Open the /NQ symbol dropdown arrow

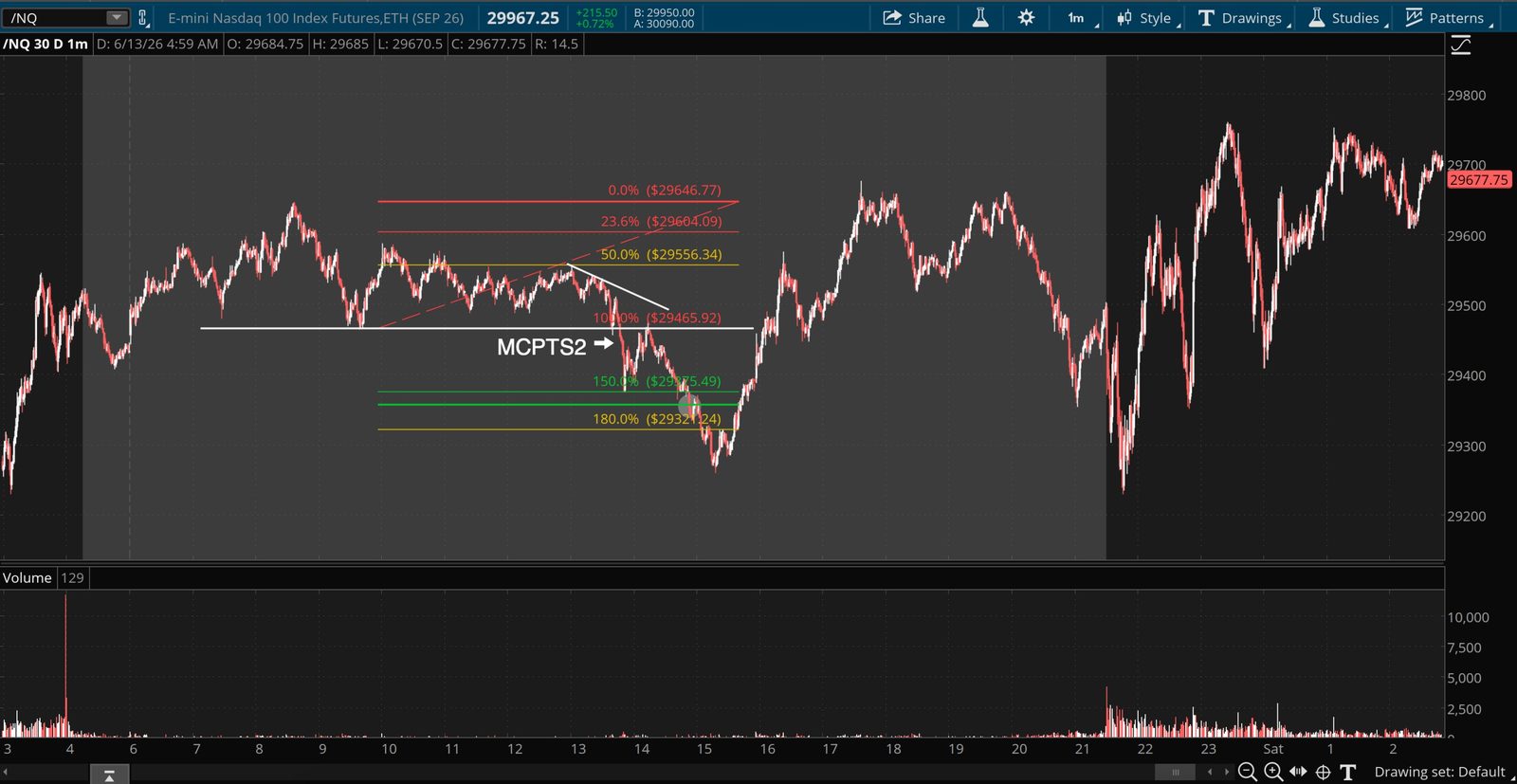[x=116, y=17]
